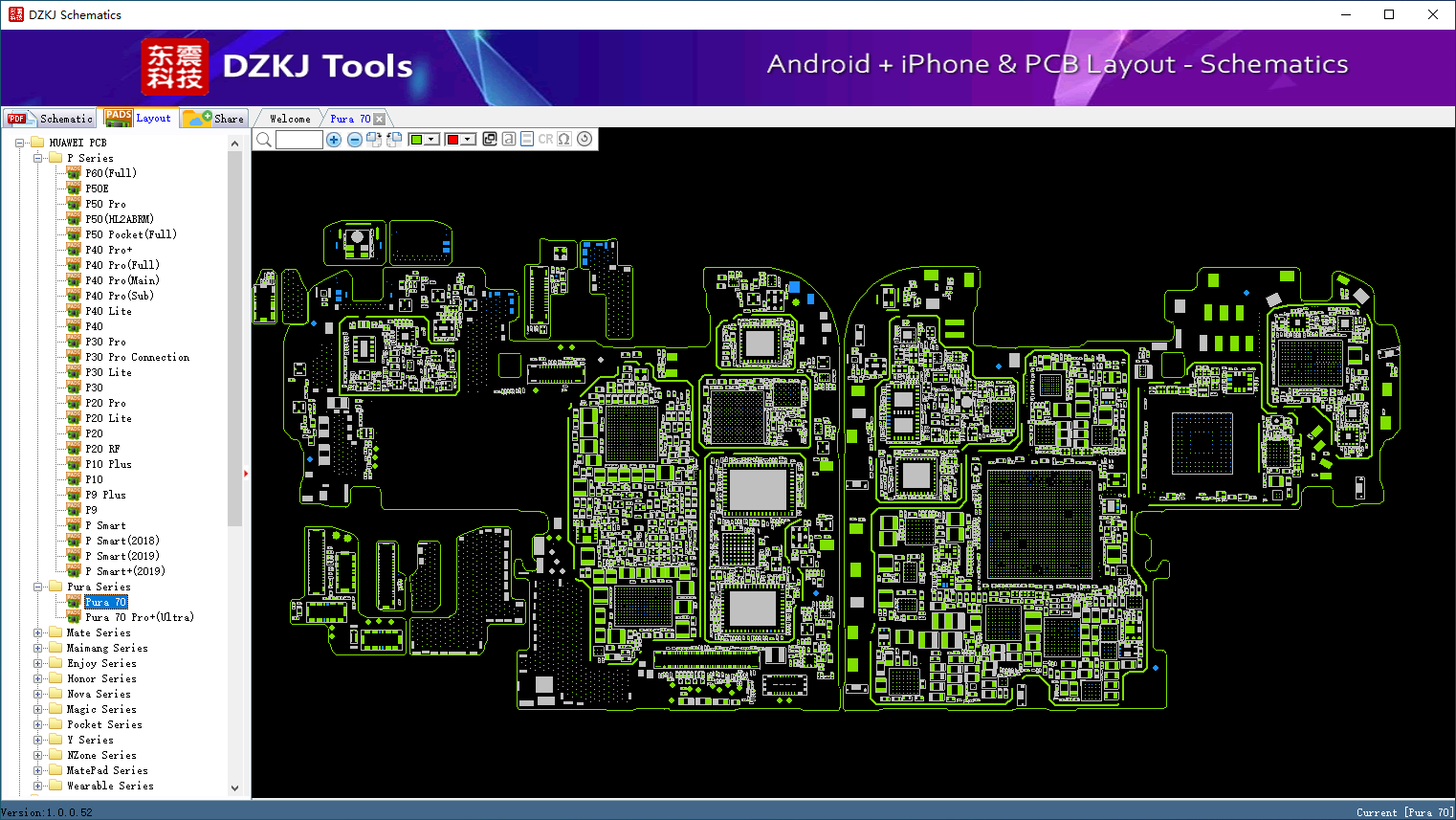The width and height of the screenshot is (1456, 820).
Task: Click the toolbar search input field
Action: click(x=299, y=140)
